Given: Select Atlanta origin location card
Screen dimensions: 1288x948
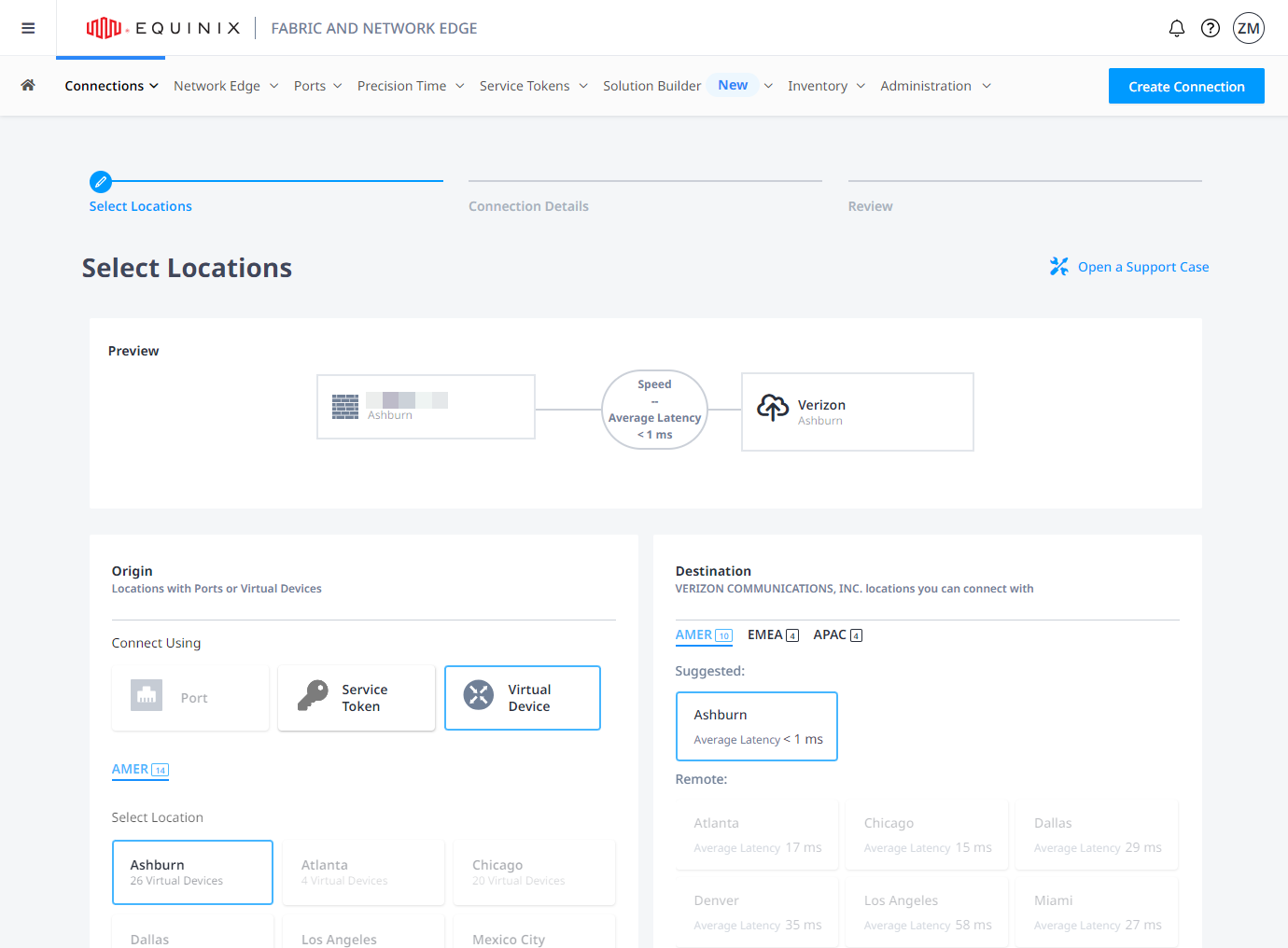Looking at the screenshot, I should pos(363,872).
